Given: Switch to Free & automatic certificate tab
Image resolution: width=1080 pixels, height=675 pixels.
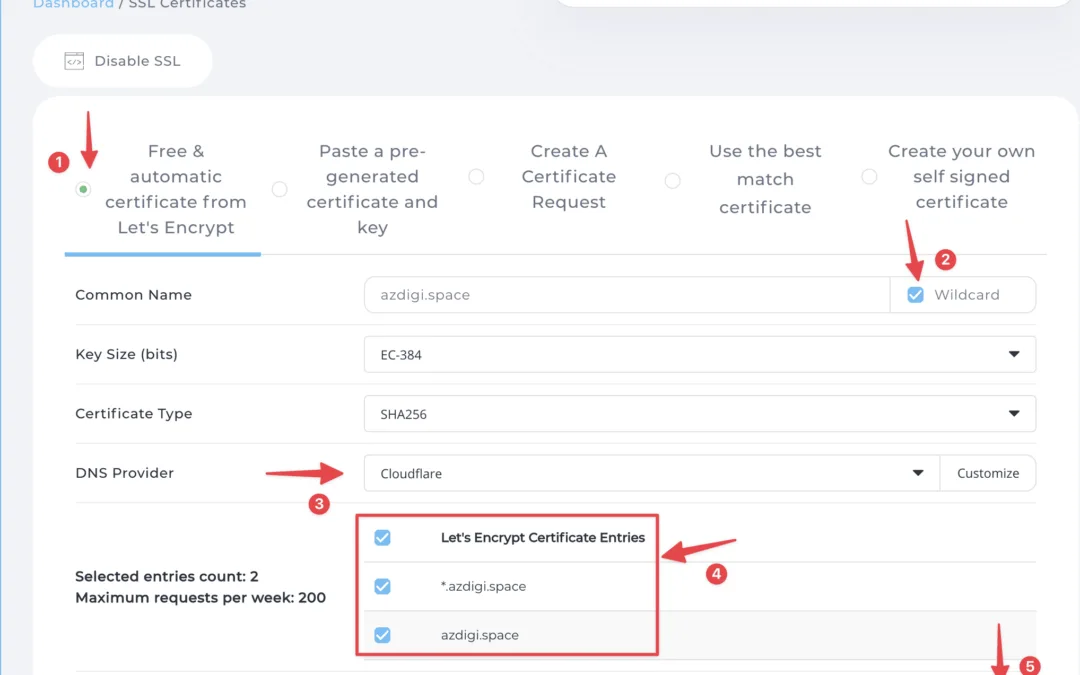Looking at the screenshot, I should click(x=176, y=189).
